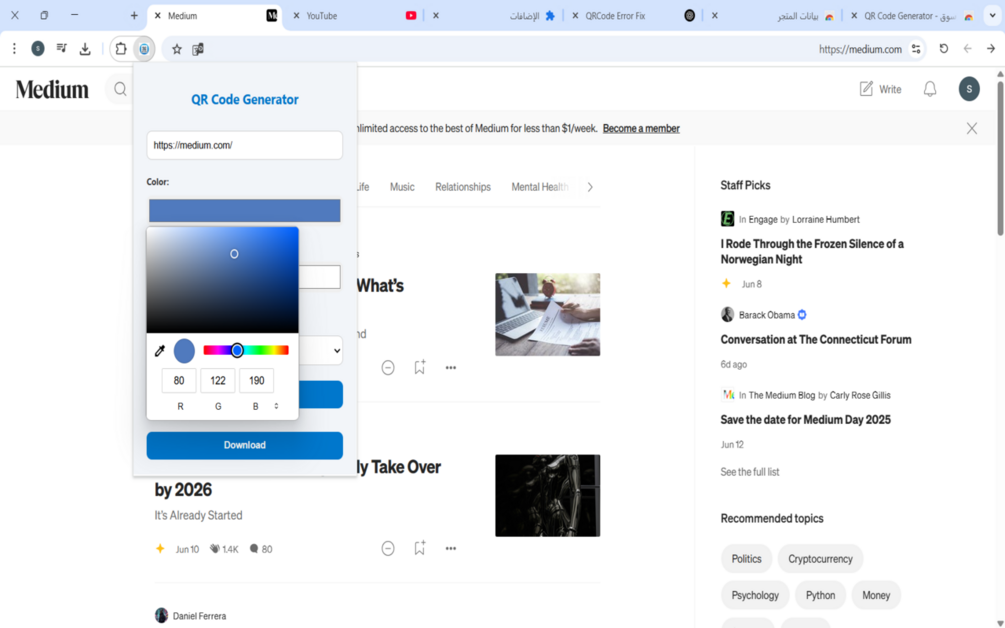This screenshot has height=628, width=1005.
Task: Click the Write button on Medium
Action: point(880,89)
